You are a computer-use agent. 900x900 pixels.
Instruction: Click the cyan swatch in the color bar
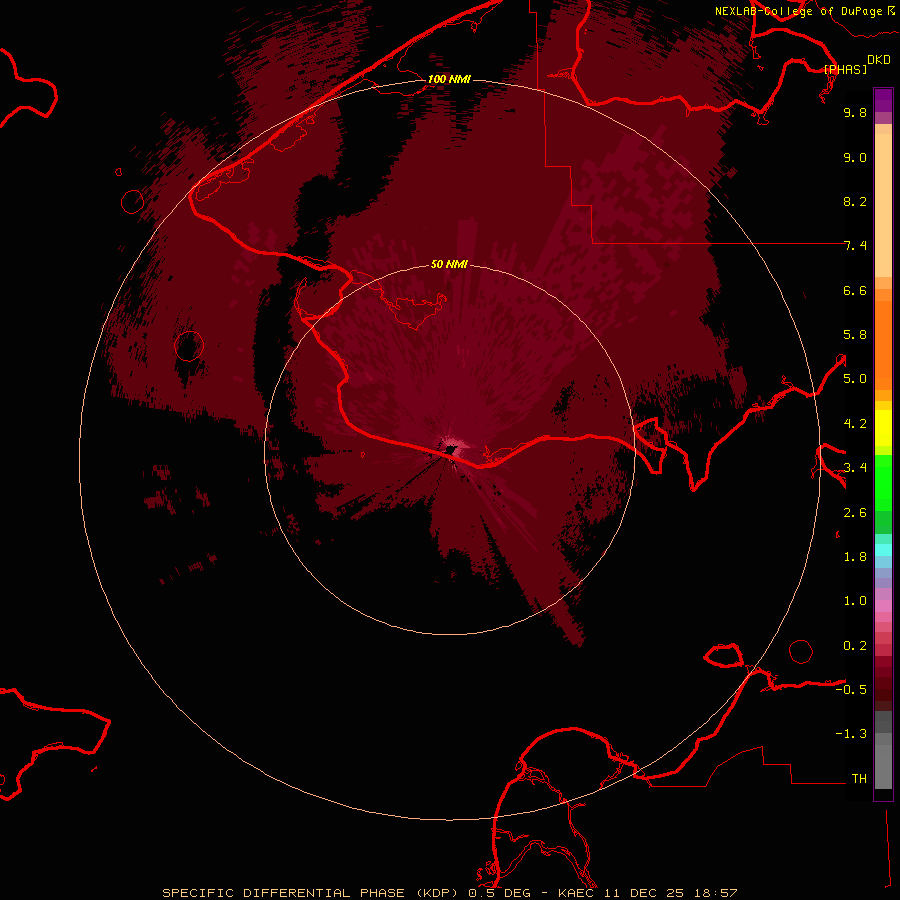click(883, 550)
